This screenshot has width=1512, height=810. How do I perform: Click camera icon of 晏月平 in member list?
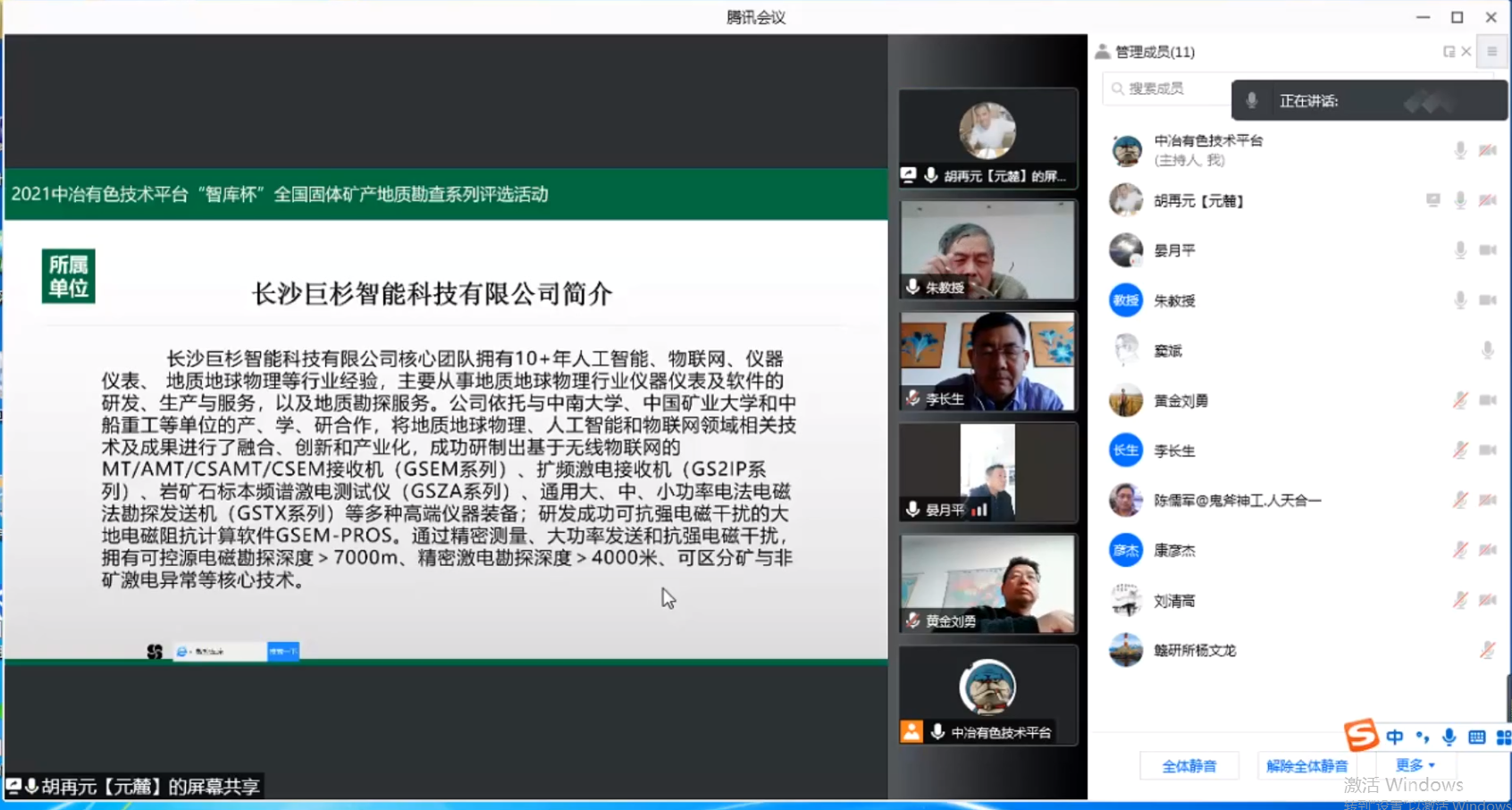click(x=1487, y=250)
